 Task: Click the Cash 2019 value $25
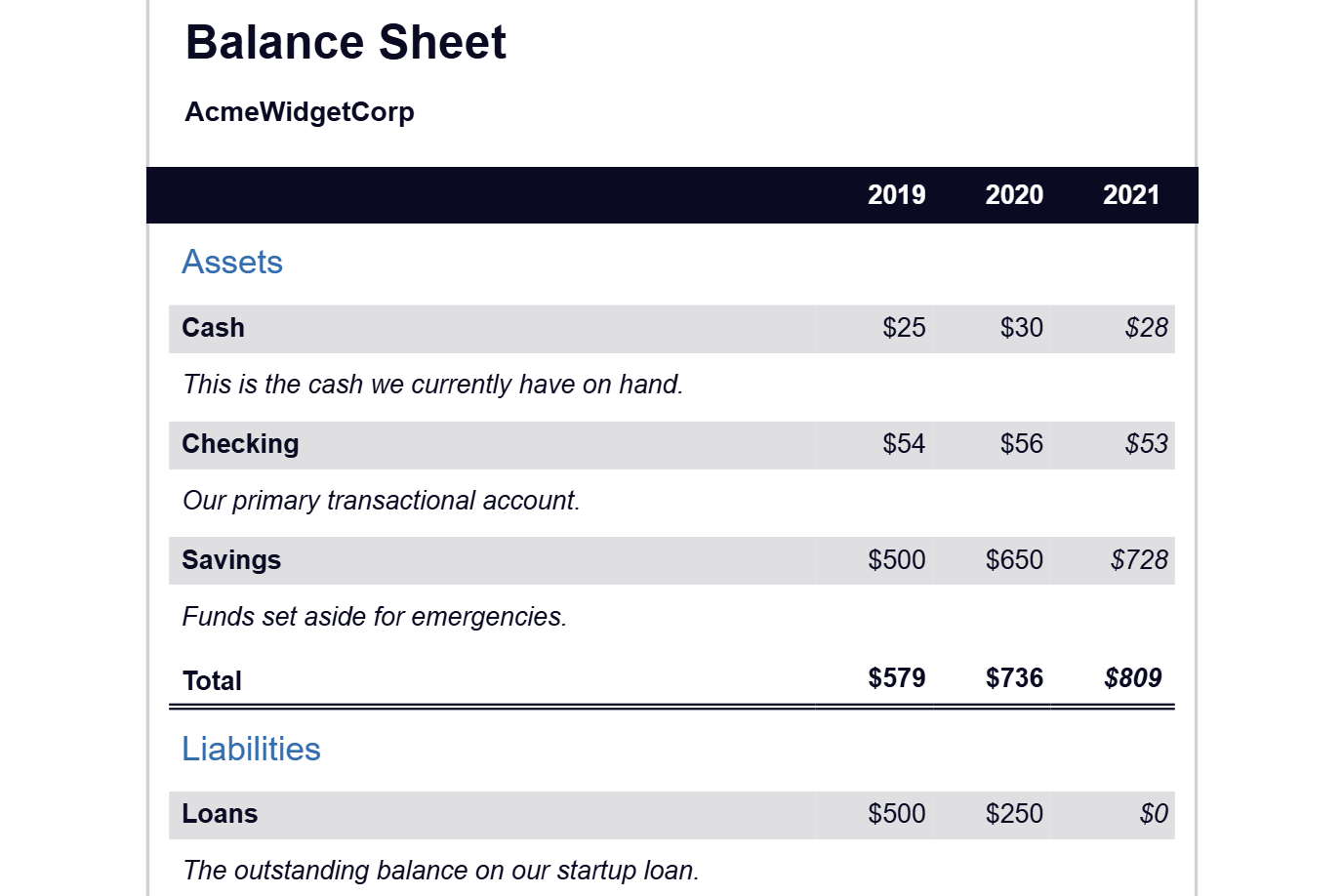click(x=904, y=328)
